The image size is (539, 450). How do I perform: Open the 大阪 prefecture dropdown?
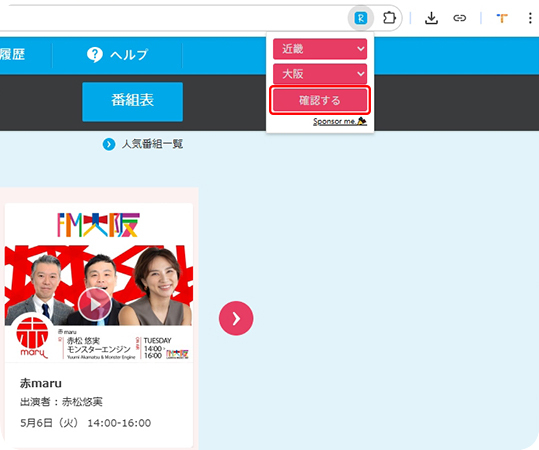click(320, 74)
